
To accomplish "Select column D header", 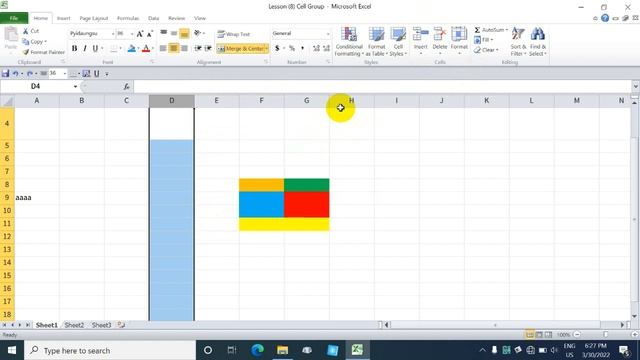I will click(x=171, y=100).
